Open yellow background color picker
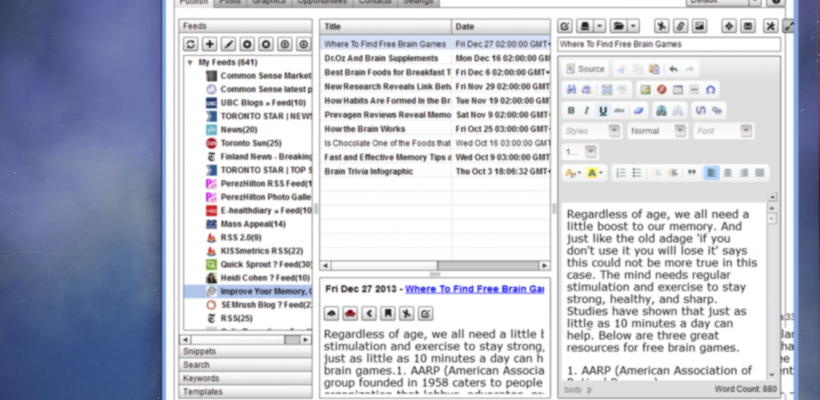The width and height of the screenshot is (820, 400). pyautogui.click(x=595, y=173)
